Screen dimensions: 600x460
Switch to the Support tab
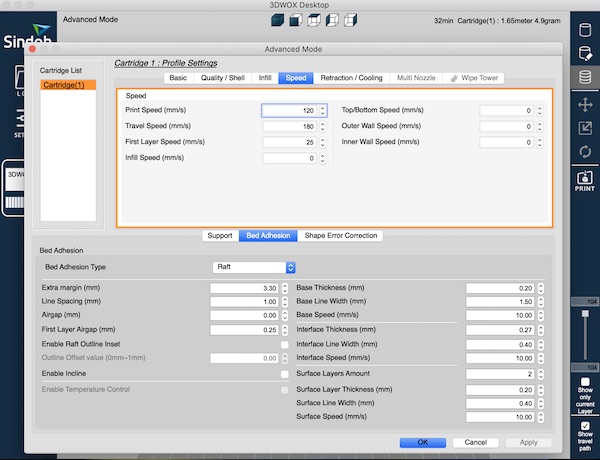point(220,236)
